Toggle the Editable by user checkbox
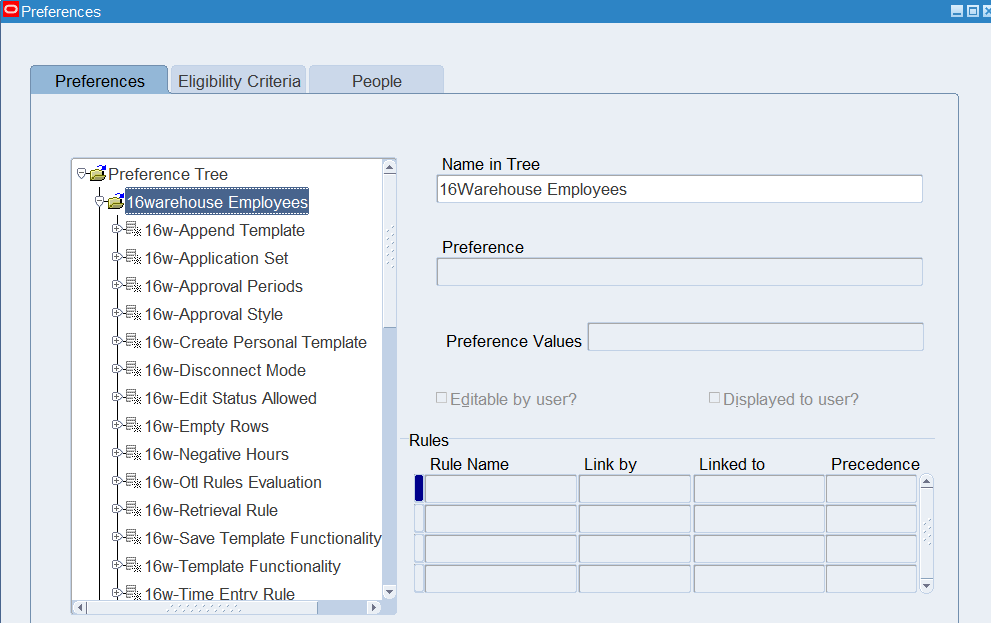 coord(442,398)
